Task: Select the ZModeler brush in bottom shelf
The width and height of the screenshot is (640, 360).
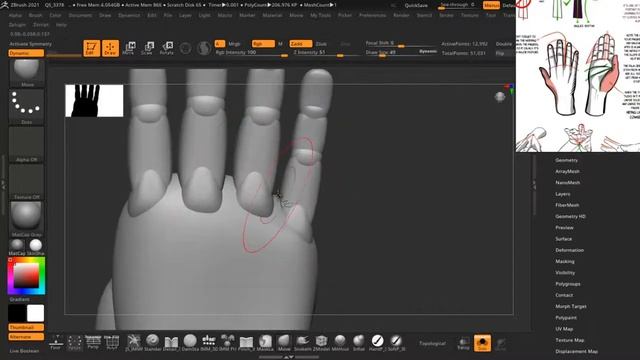Action: point(321,342)
